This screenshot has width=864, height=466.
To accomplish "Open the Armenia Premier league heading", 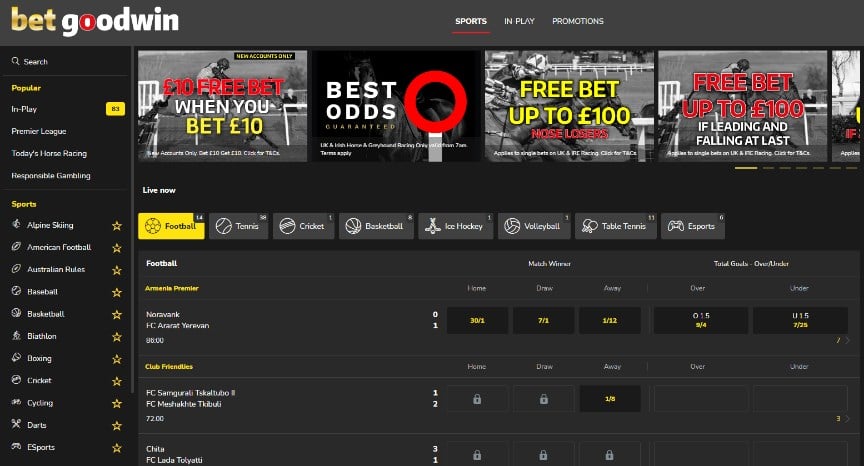I will click(171, 288).
